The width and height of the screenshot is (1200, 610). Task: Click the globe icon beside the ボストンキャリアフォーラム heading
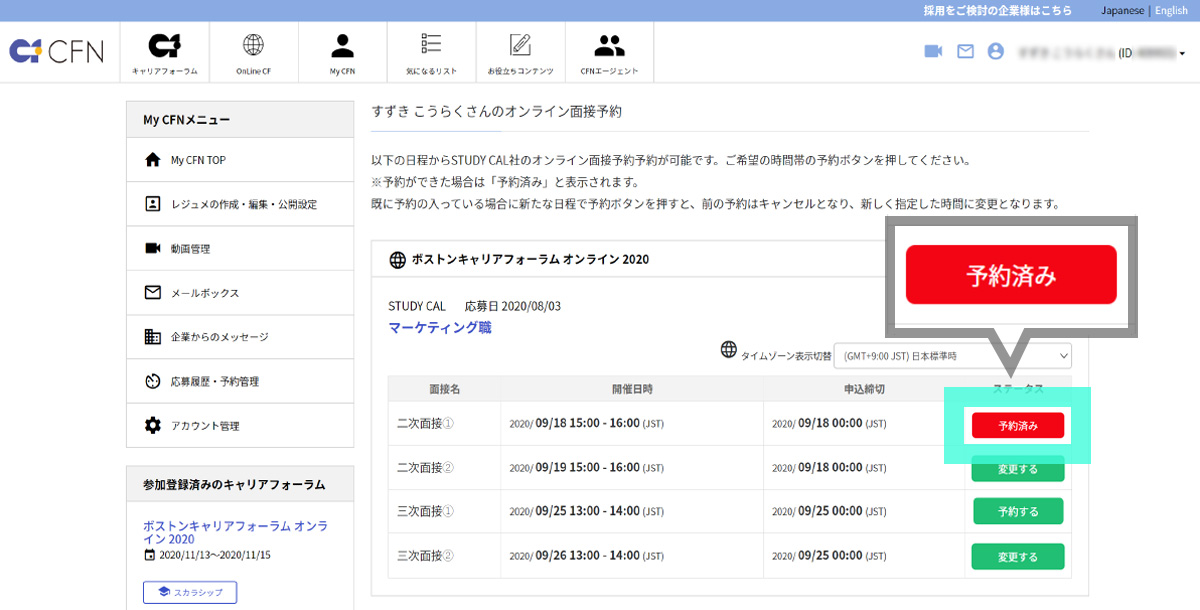coord(397,260)
